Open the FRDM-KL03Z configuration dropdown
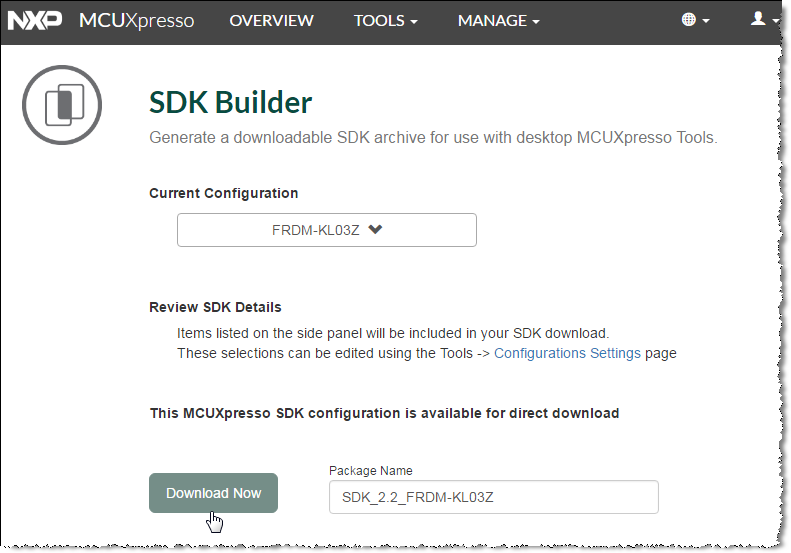This screenshot has height=553, width=791. tap(327, 230)
